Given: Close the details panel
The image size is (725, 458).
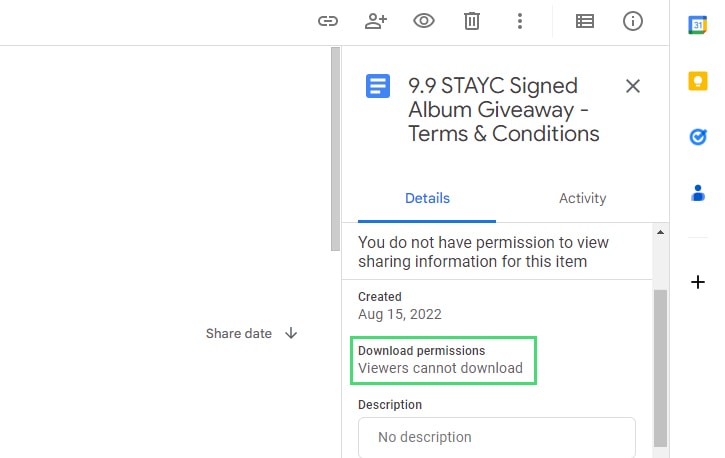Looking at the screenshot, I should 633,86.
